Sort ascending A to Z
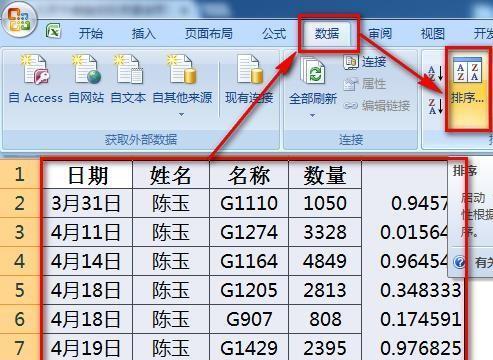This screenshot has height=360, width=493. coord(435,73)
